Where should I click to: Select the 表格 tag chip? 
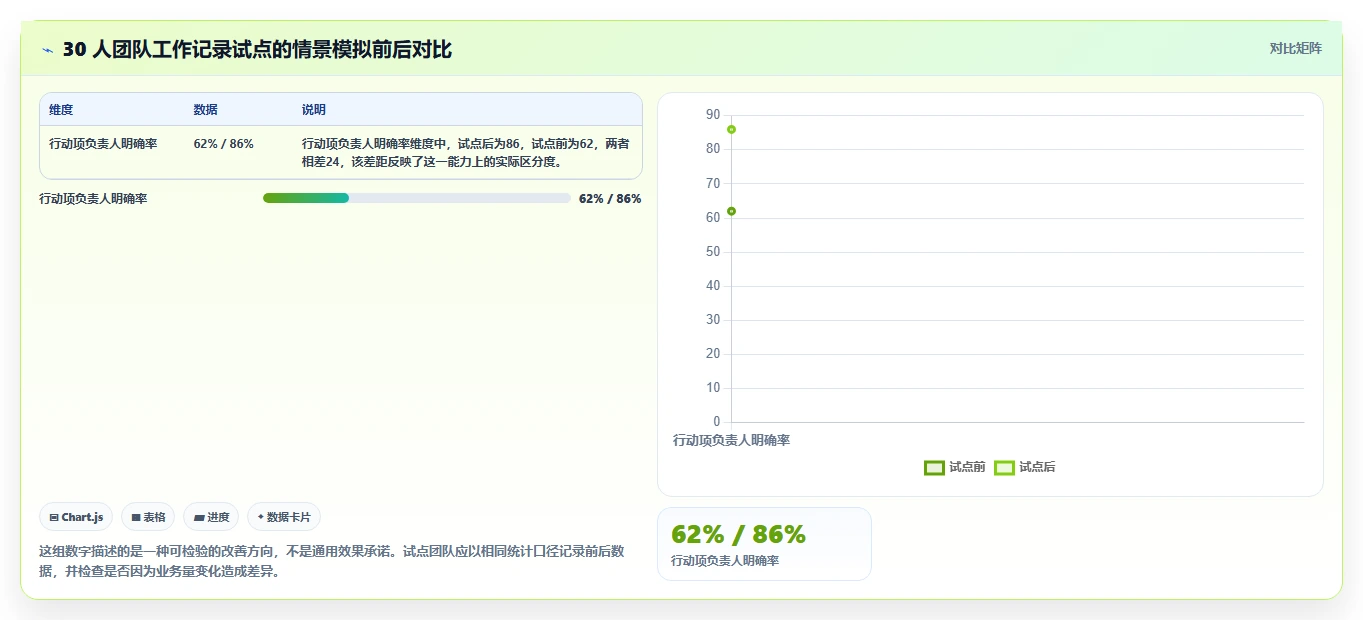(x=148, y=517)
